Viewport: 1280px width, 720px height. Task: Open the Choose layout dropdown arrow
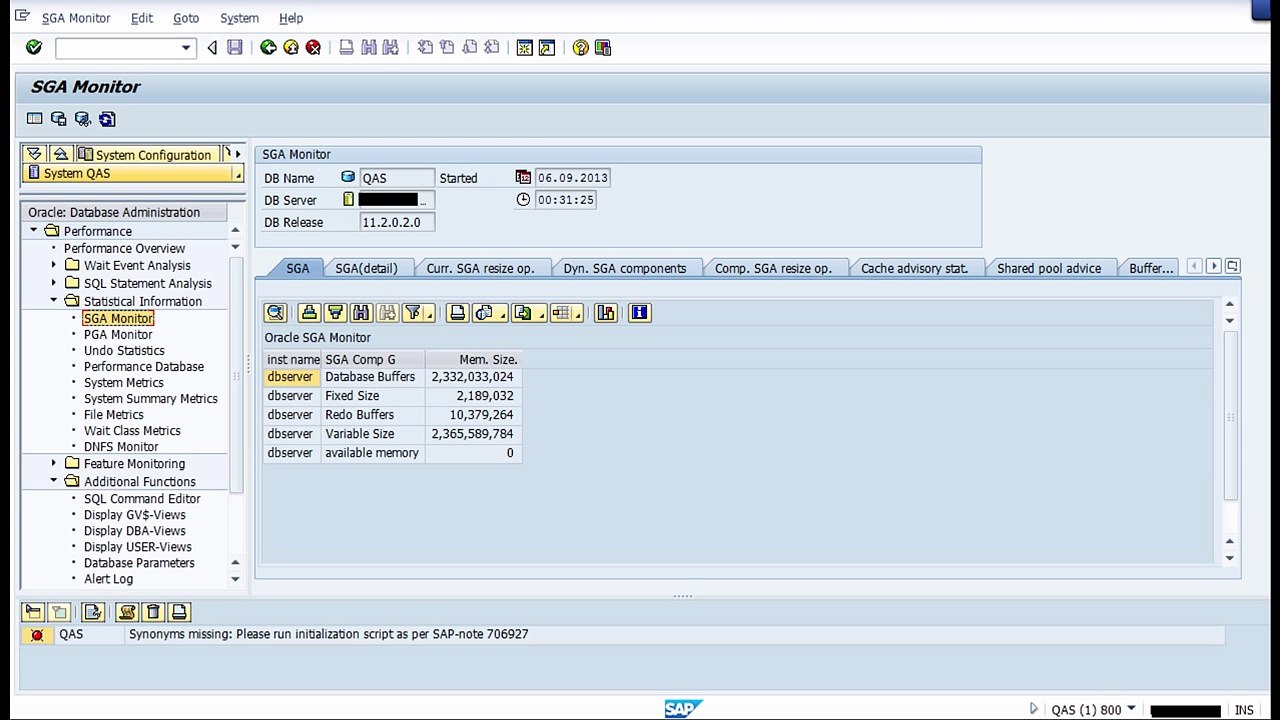pyautogui.click(x=577, y=315)
